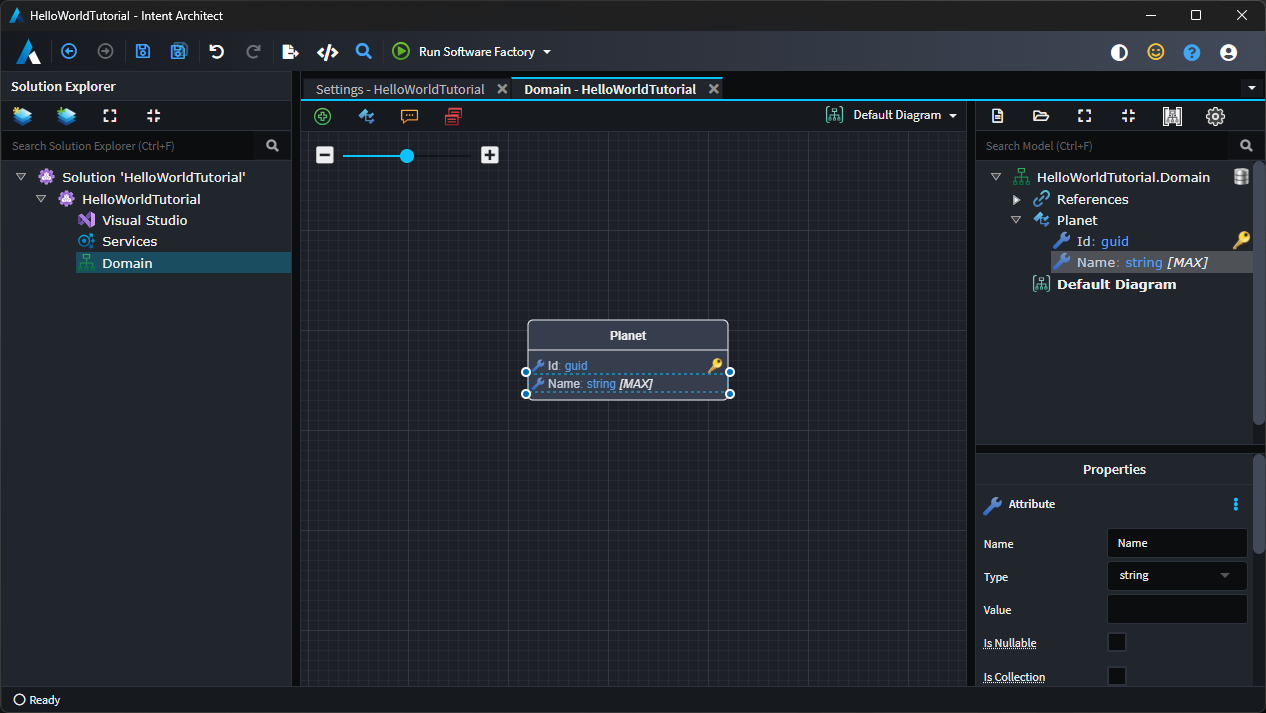Expand the References node
The image size is (1266, 713).
pos(1017,199)
